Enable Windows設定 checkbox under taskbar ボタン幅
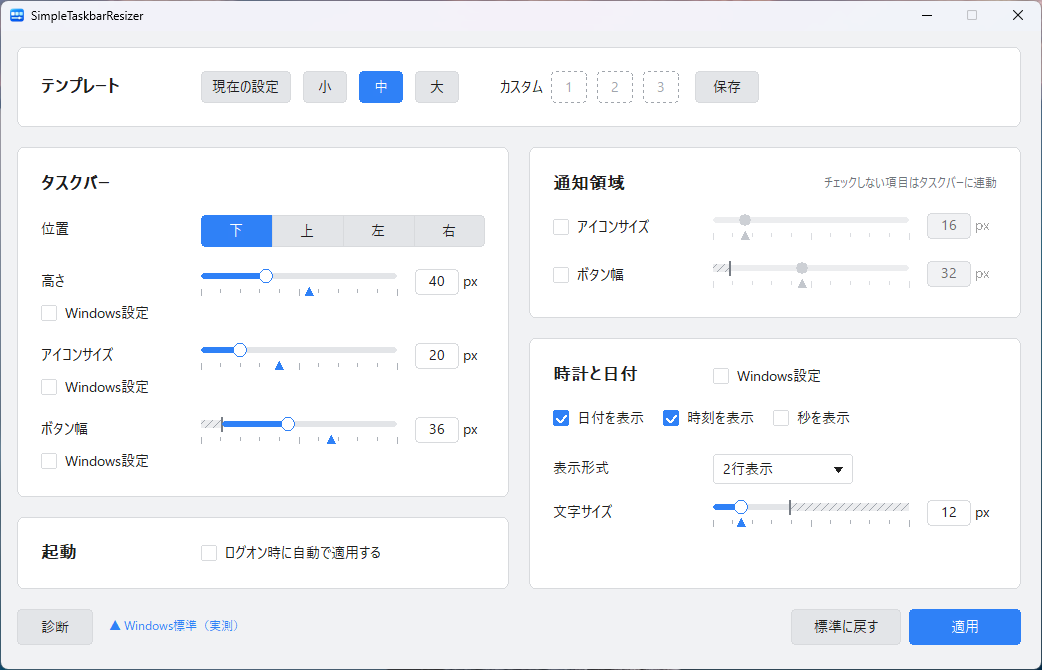Image resolution: width=1042 pixels, height=670 pixels. click(x=49, y=461)
